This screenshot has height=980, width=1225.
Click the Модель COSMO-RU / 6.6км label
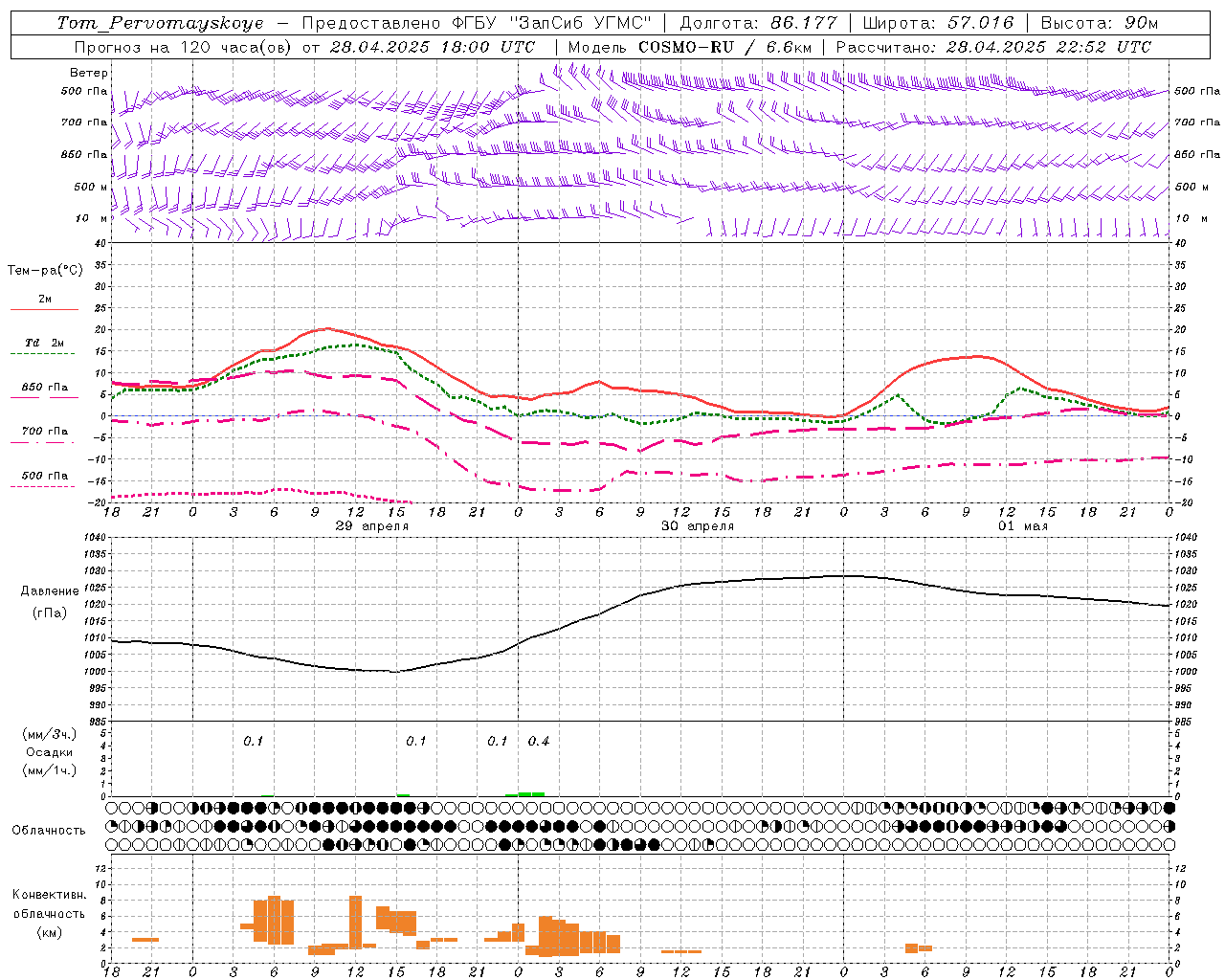pos(689,47)
